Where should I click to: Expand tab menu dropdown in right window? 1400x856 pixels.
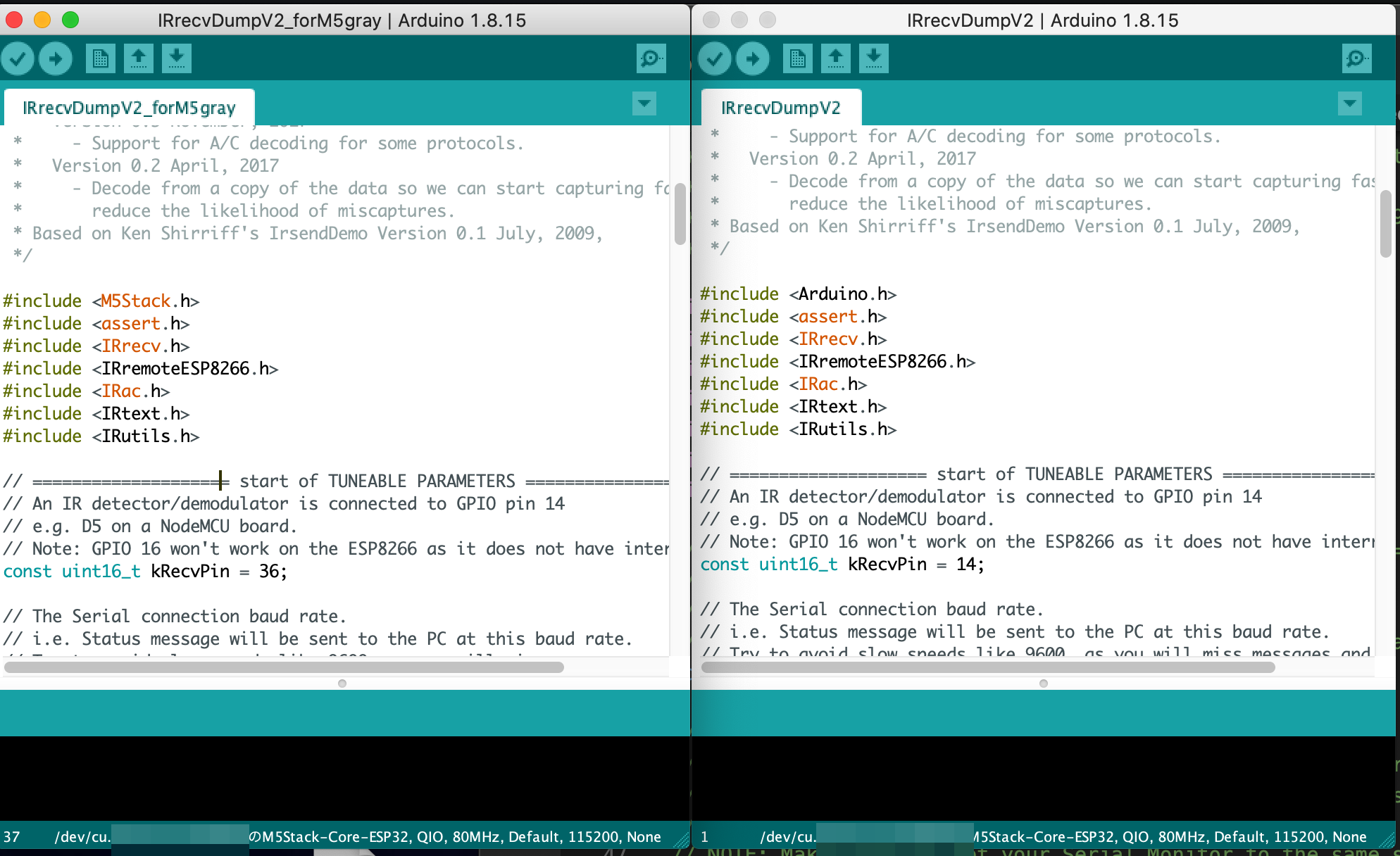(1349, 103)
